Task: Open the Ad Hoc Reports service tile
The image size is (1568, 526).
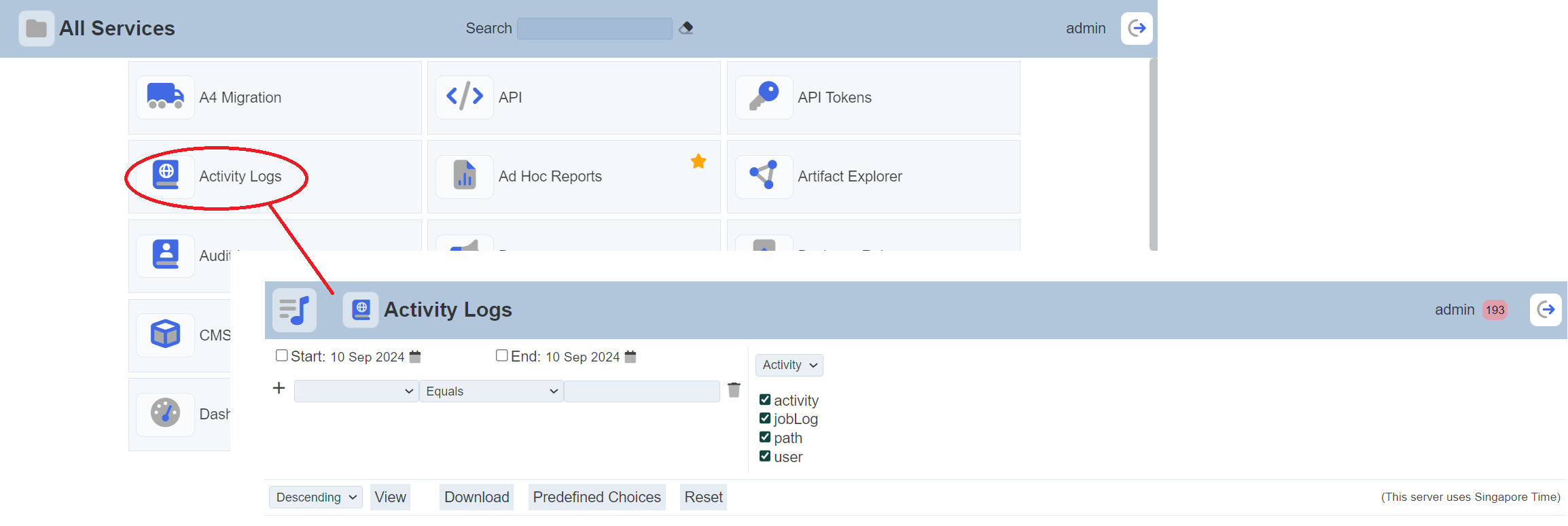Action: (x=550, y=177)
